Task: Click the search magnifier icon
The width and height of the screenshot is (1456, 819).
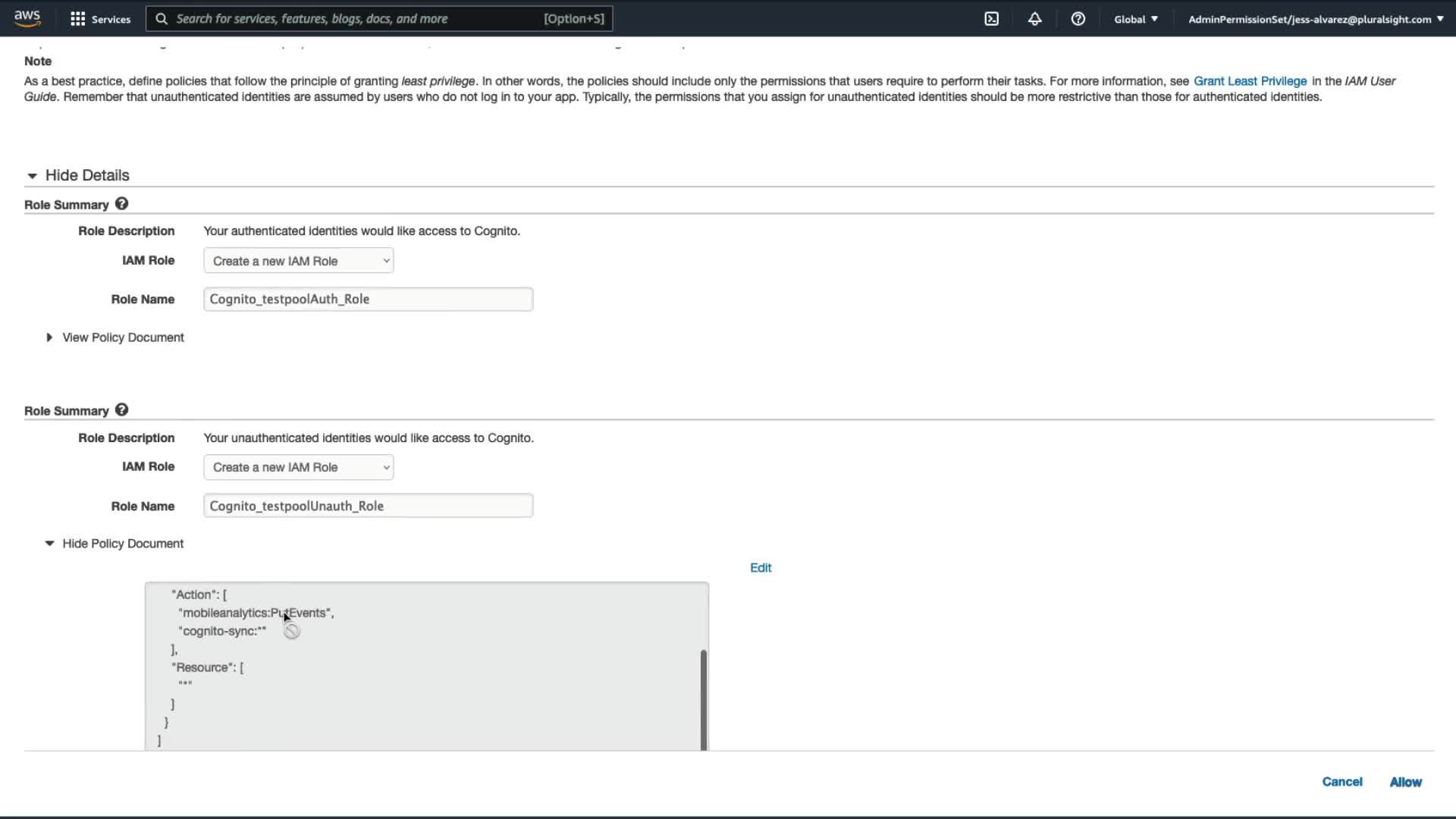Action: pos(162,19)
